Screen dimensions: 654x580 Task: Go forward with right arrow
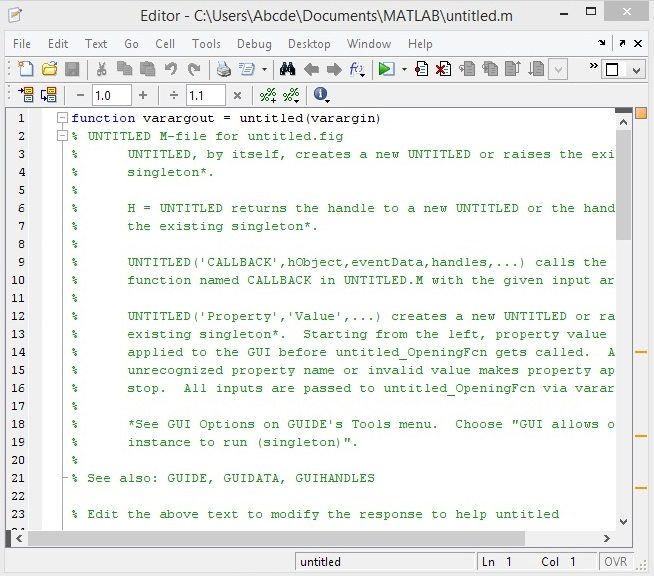coord(334,69)
